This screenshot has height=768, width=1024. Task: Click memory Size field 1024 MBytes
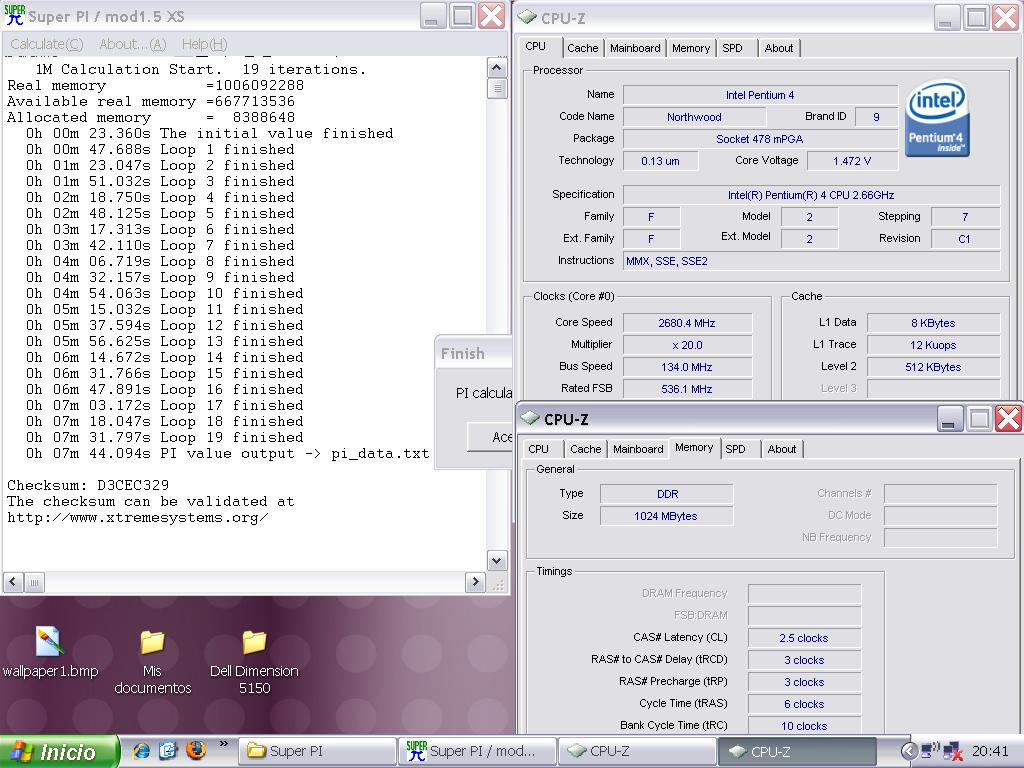(x=667, y=516)
